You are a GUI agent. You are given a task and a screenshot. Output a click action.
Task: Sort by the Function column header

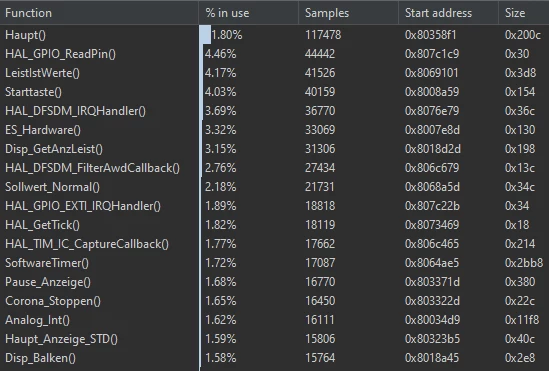(x=99, y=13)
